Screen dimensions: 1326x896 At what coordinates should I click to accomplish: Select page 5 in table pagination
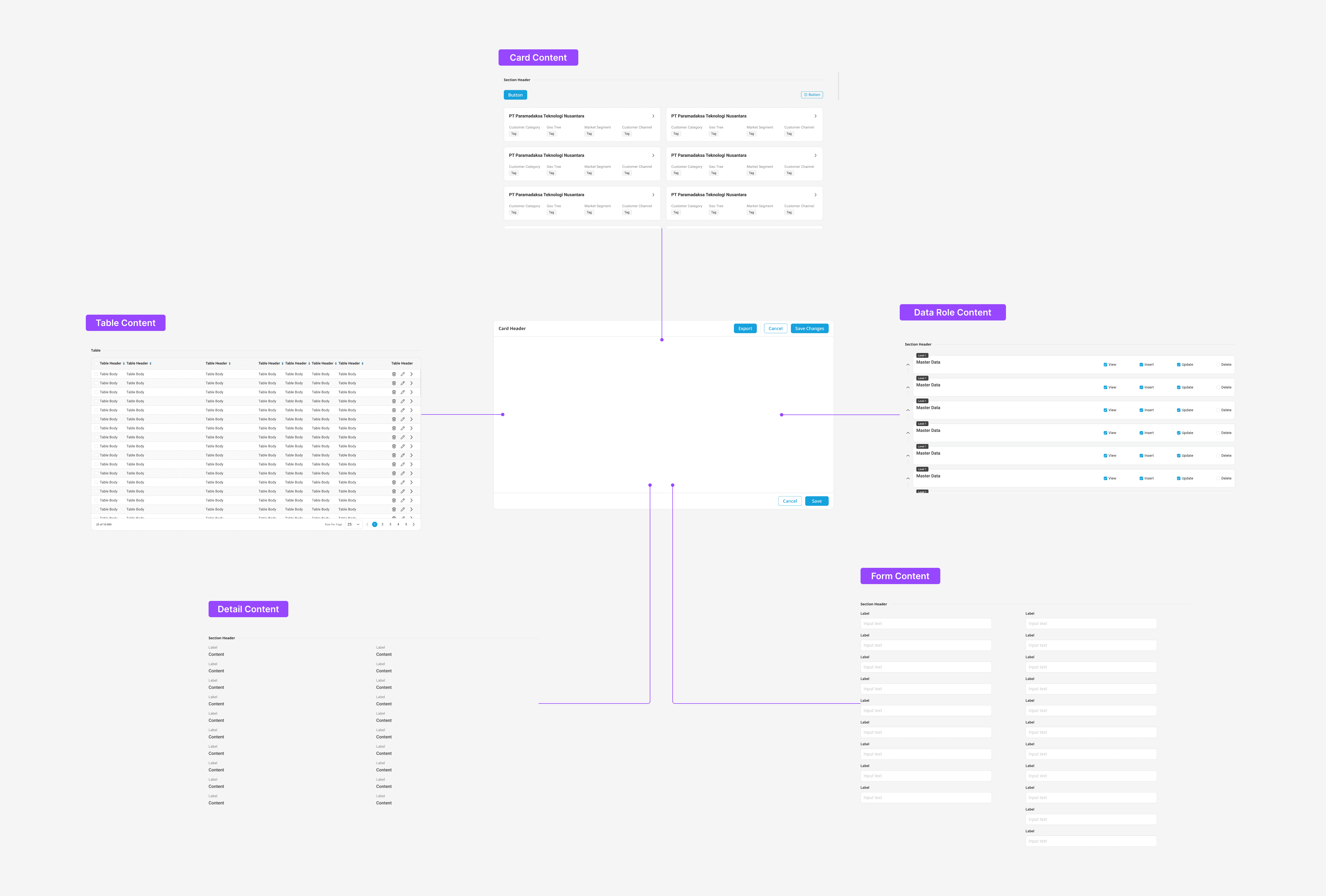click(406, 524)
